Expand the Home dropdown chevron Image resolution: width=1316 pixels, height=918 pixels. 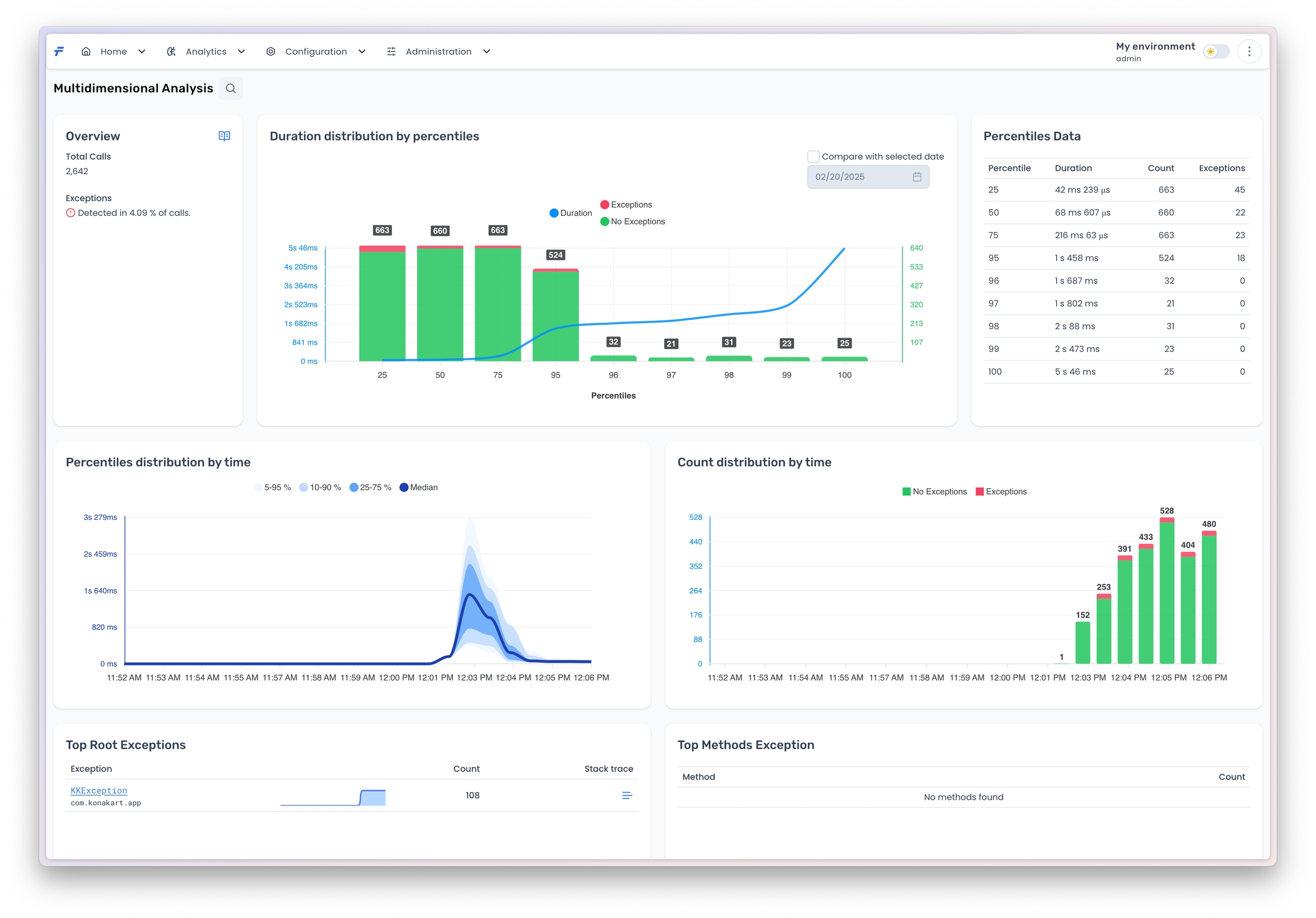(142, 51)
